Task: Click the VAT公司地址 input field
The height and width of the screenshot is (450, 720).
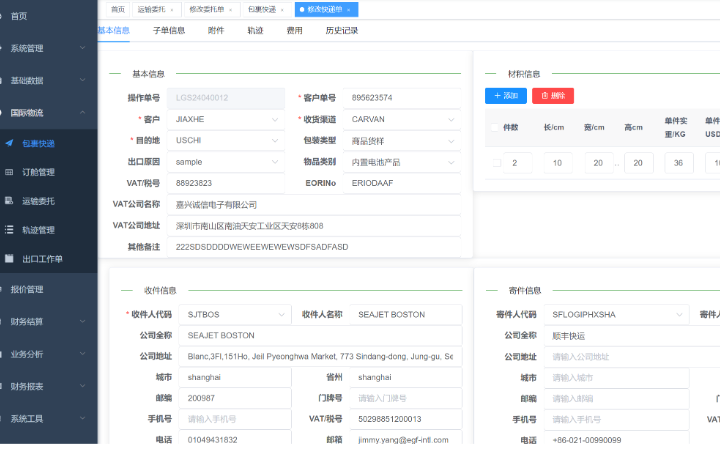Action: click(x=314, y=226)
